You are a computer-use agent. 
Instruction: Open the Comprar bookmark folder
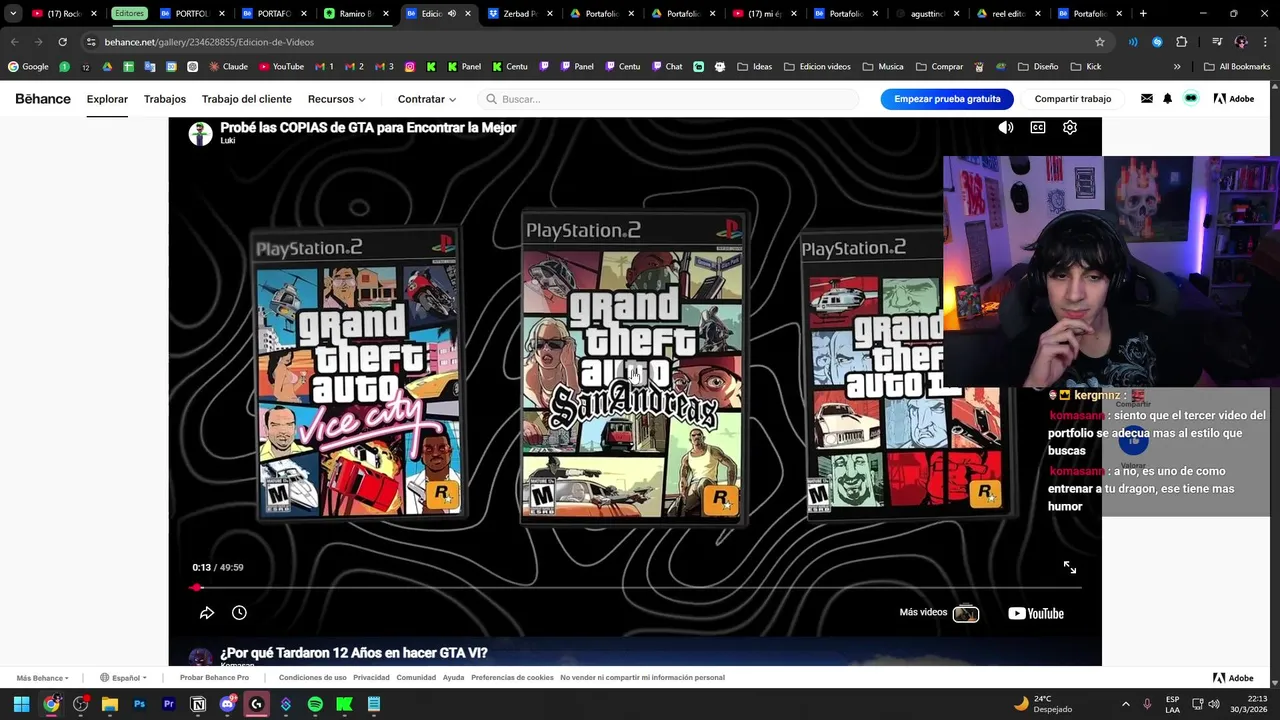939,67
